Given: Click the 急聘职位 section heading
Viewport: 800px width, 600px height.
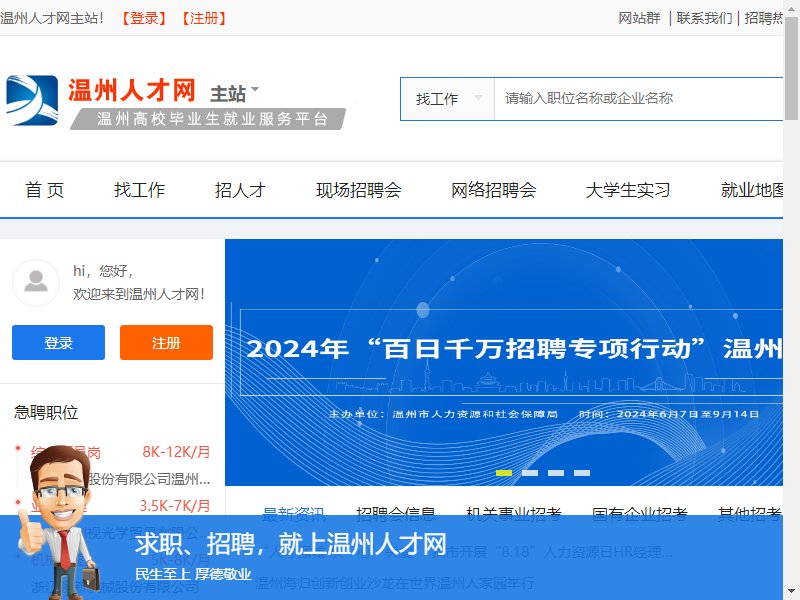Looking at the screenshot, I should click(46, 412).
